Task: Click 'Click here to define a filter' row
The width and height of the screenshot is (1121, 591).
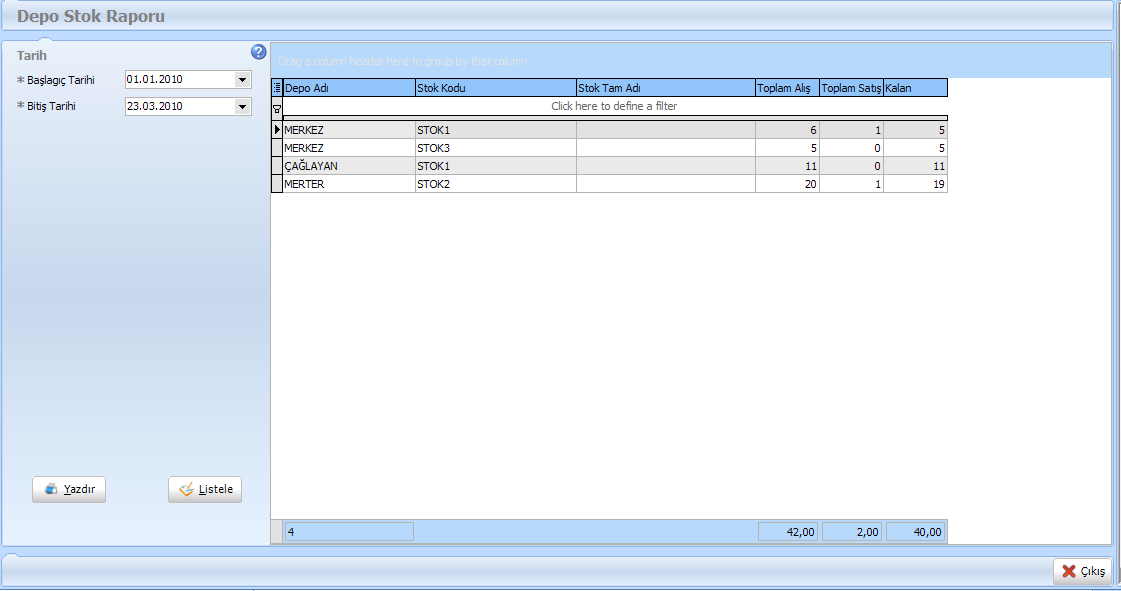Action: [614, 106]
